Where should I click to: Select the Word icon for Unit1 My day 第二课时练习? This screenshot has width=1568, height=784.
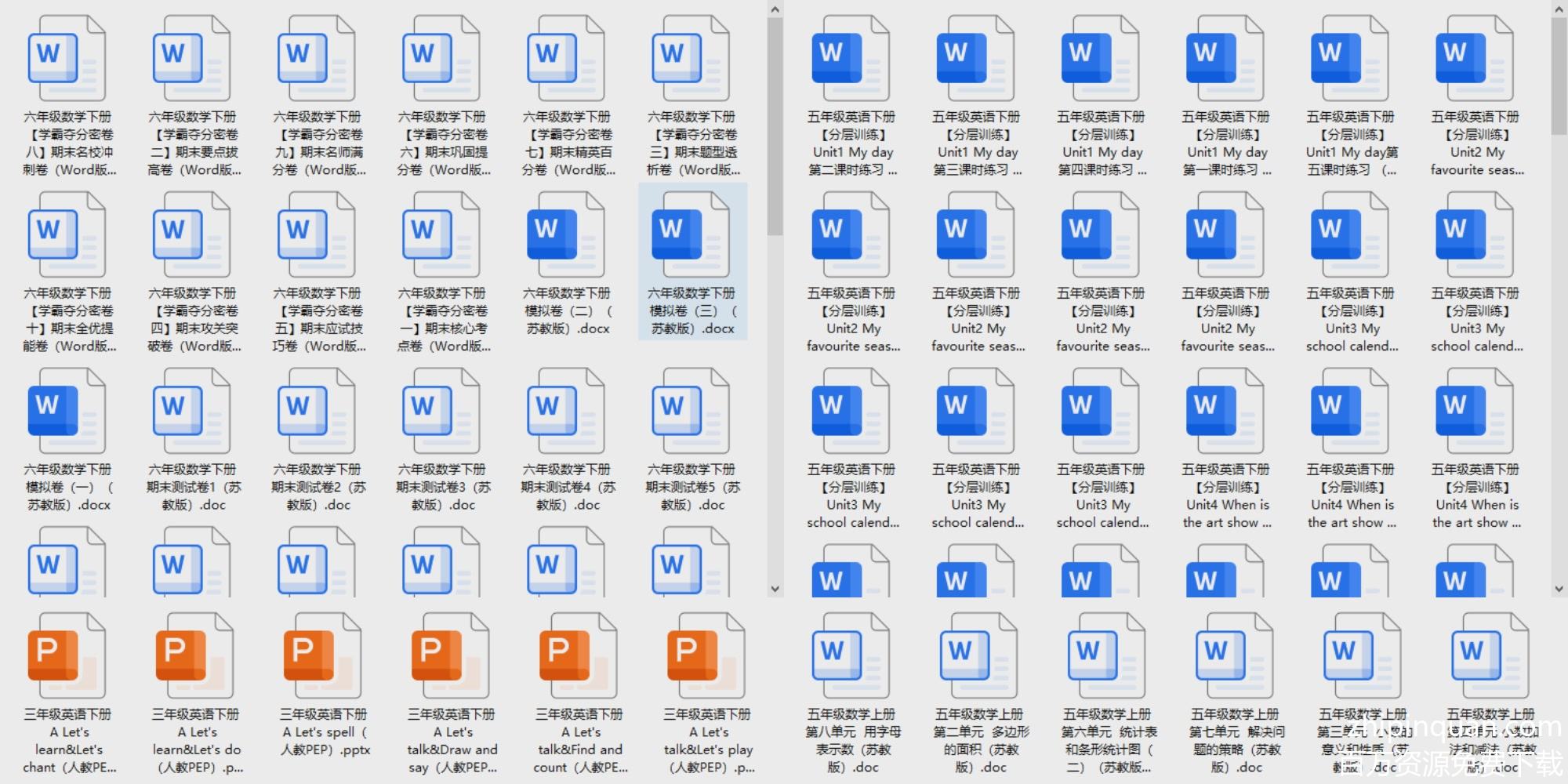(x=850, y=59)
